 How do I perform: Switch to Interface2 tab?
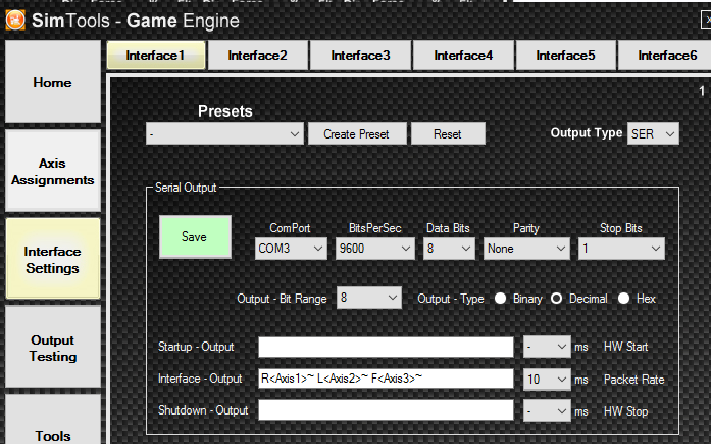coord(258,55)
